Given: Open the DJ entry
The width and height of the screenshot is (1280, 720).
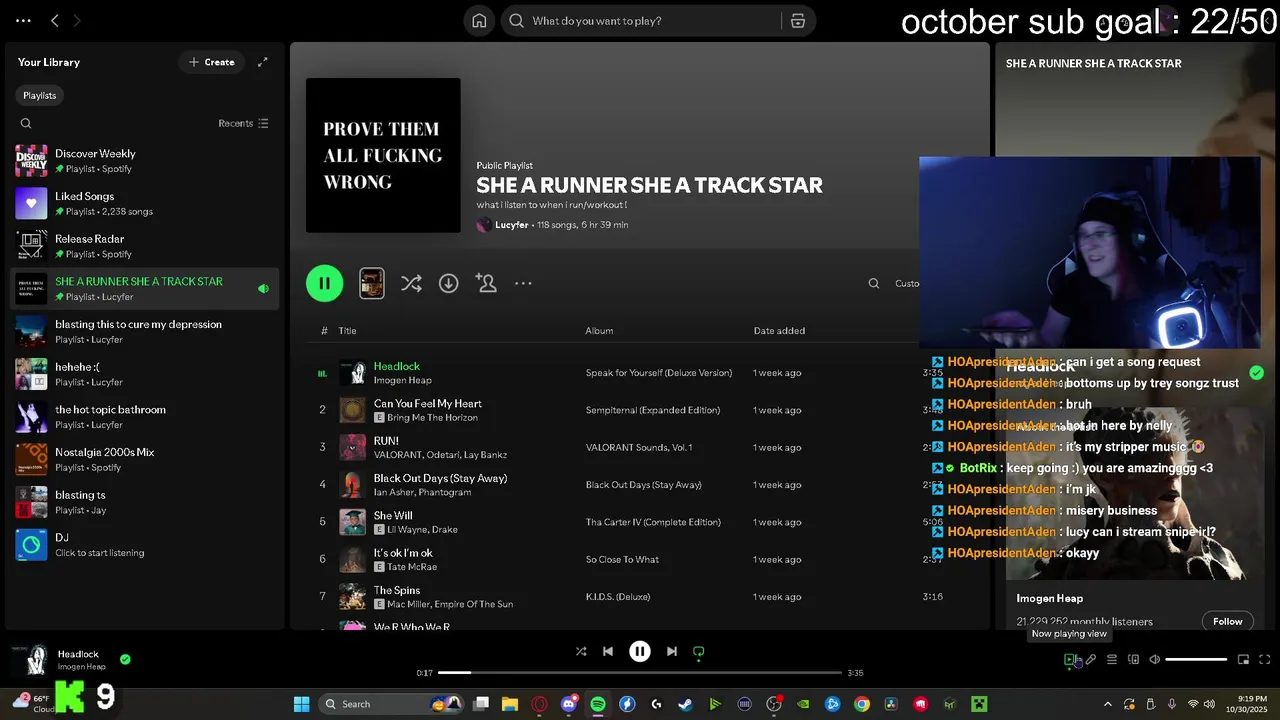Looking at the screenshot, I should point(145,544).
